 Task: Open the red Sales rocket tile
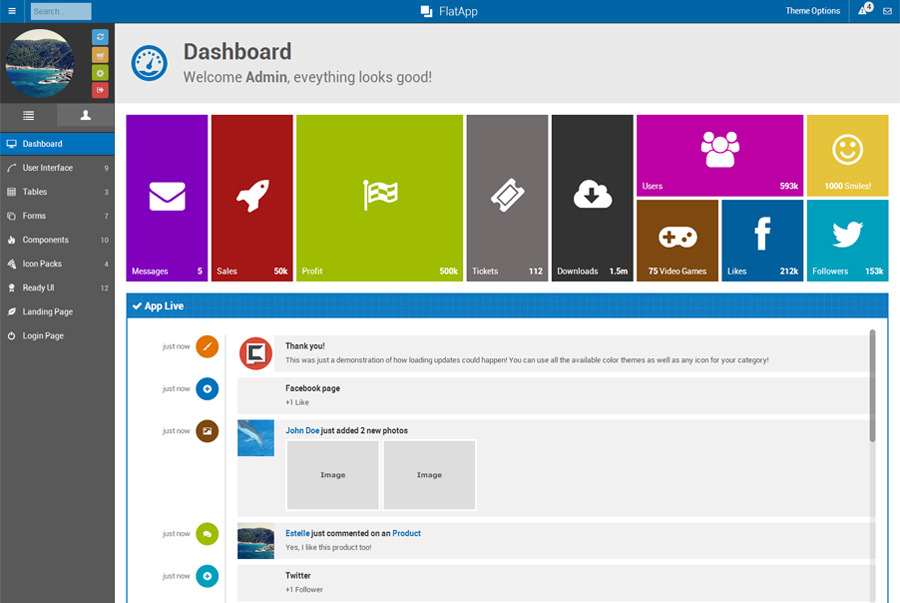click(x=252, y=198)
